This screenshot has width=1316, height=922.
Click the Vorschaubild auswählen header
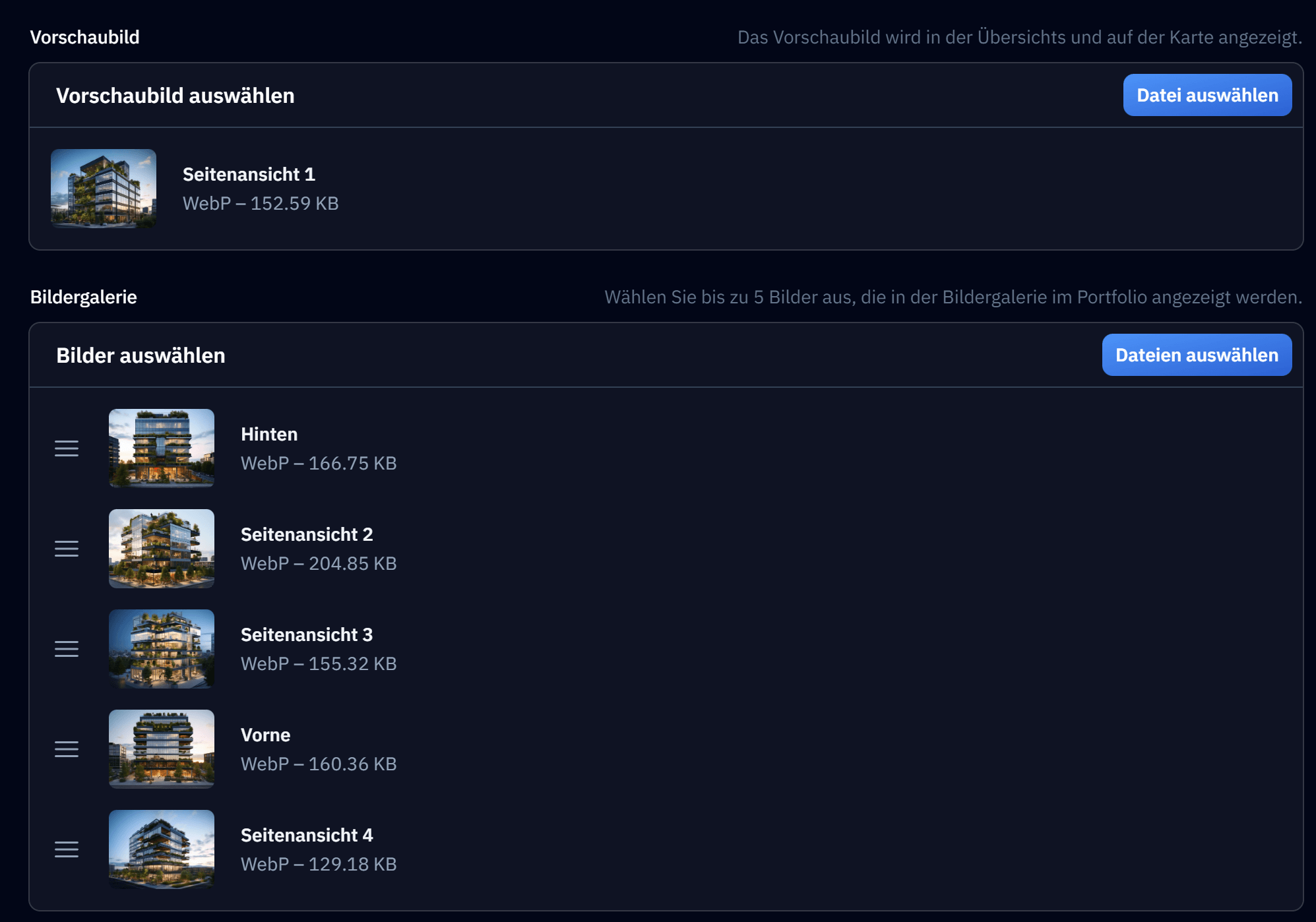click(175, 96)
